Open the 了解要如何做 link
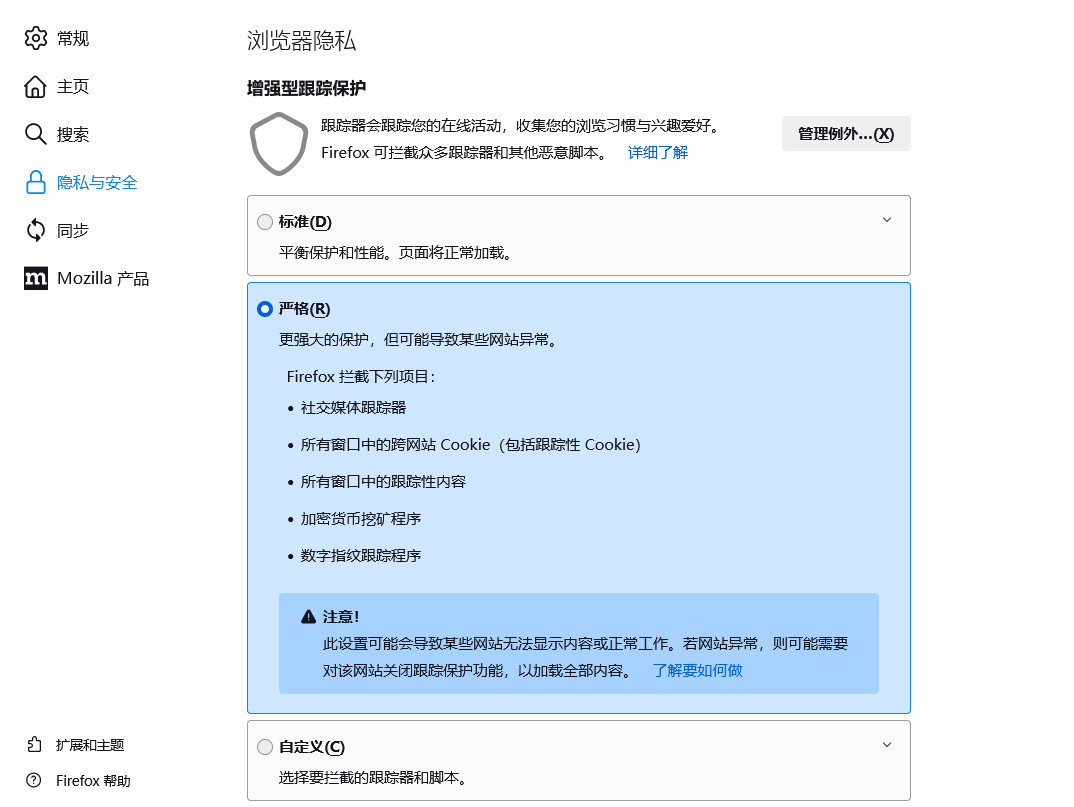 click(x=697, y=670)
